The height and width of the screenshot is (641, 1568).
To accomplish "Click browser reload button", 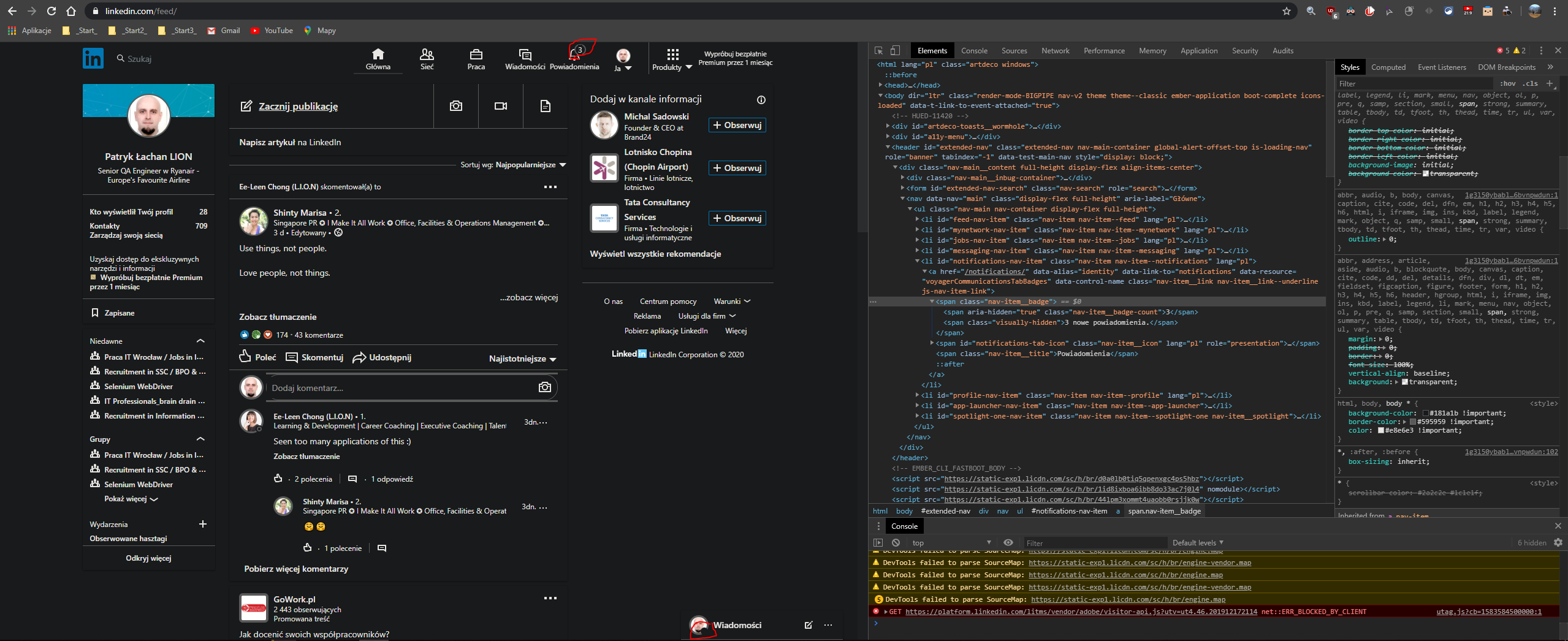I will [51, 11].
